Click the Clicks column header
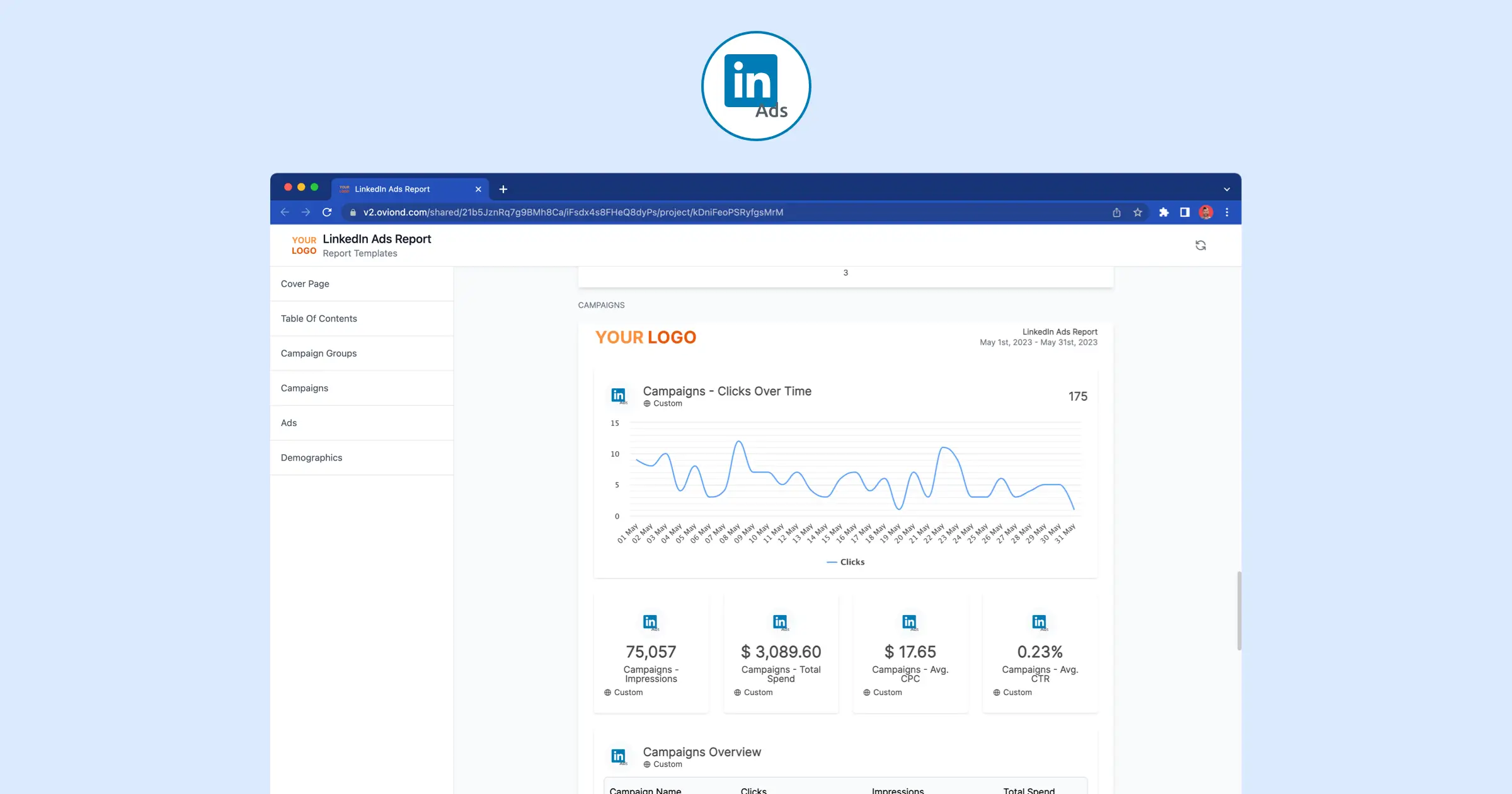The height and width of the screenshot is (794, 1512). (753, 790)
